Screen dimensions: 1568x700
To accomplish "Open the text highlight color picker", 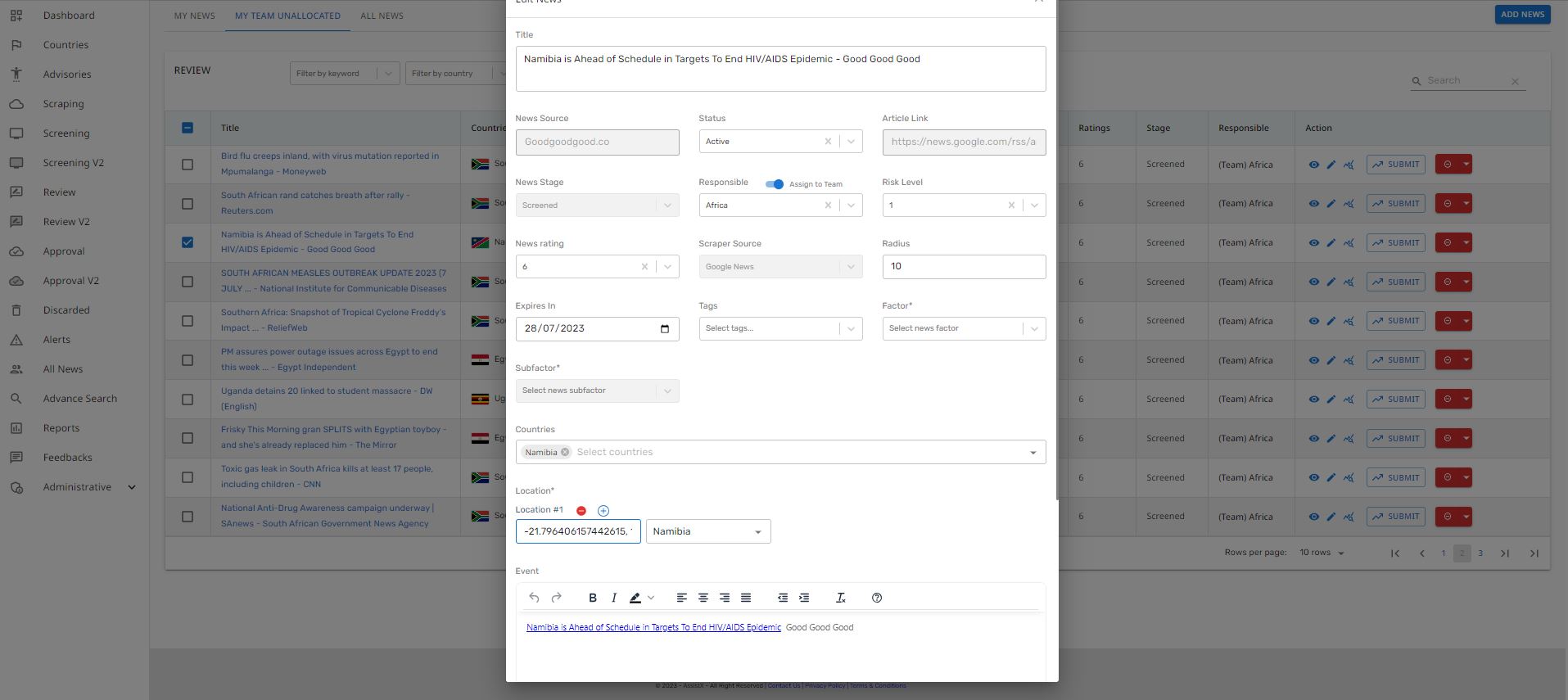I will (x=651, y=598).
